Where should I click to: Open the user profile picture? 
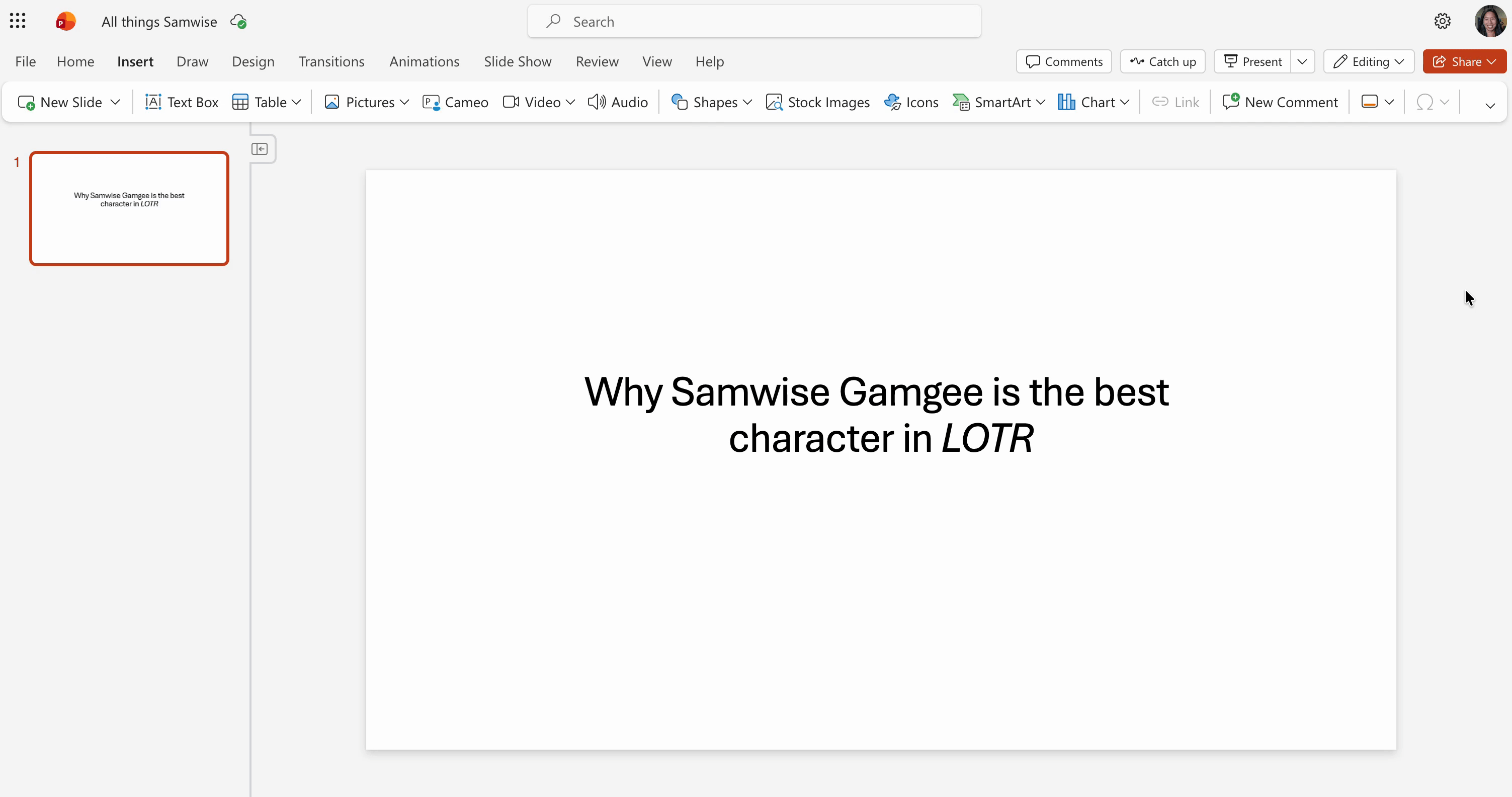pos(1490,21)
